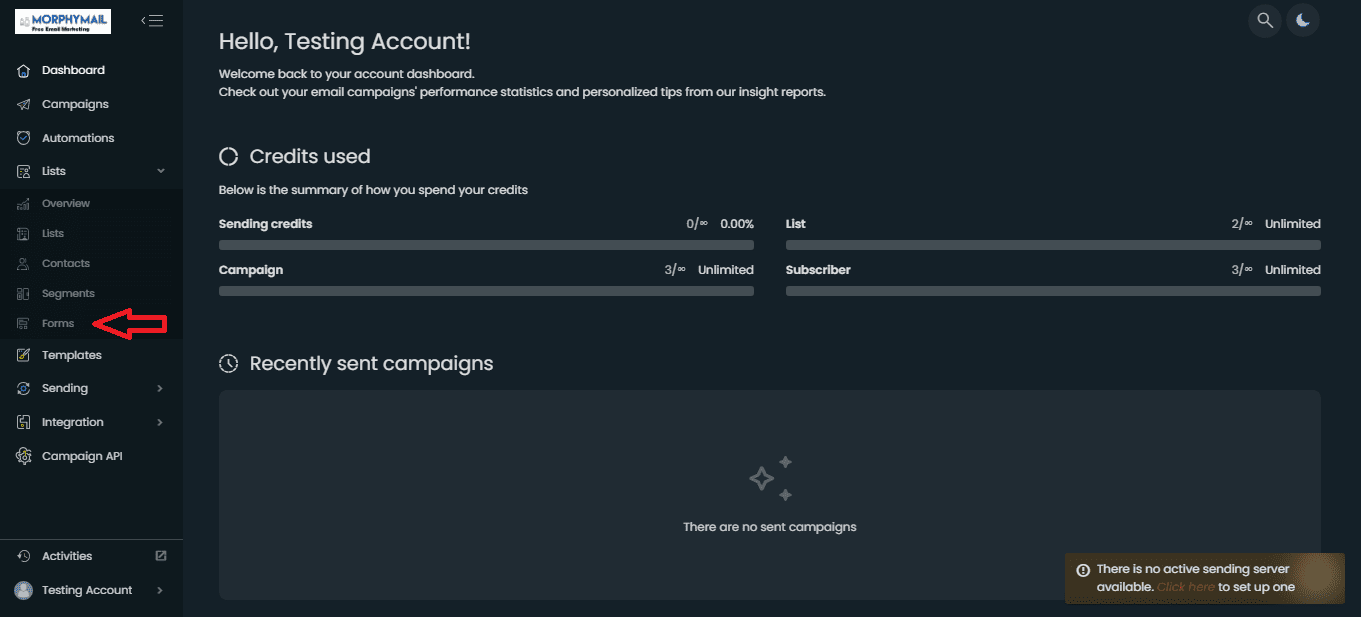Click the MorphyMail logo
Screen dimensions: 1361x617
tap(63, 21)
